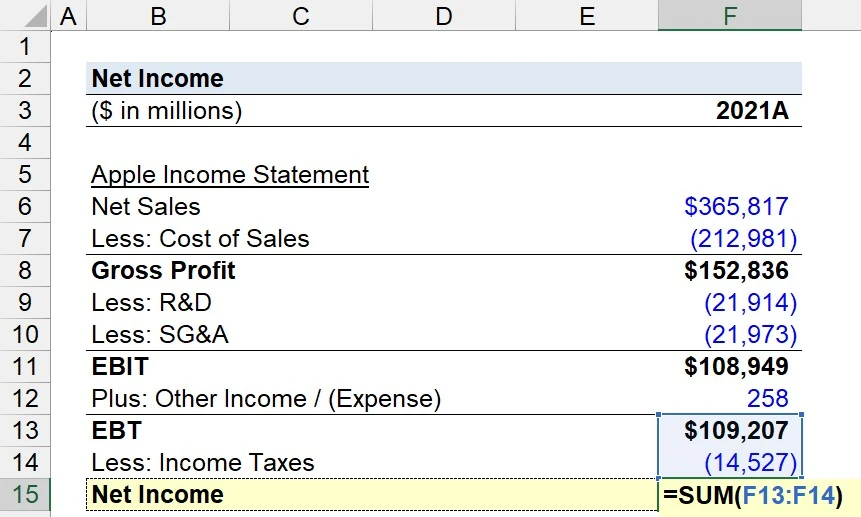
Task: Click the EBIT value $108,949
Action: (x=736, y=367)
